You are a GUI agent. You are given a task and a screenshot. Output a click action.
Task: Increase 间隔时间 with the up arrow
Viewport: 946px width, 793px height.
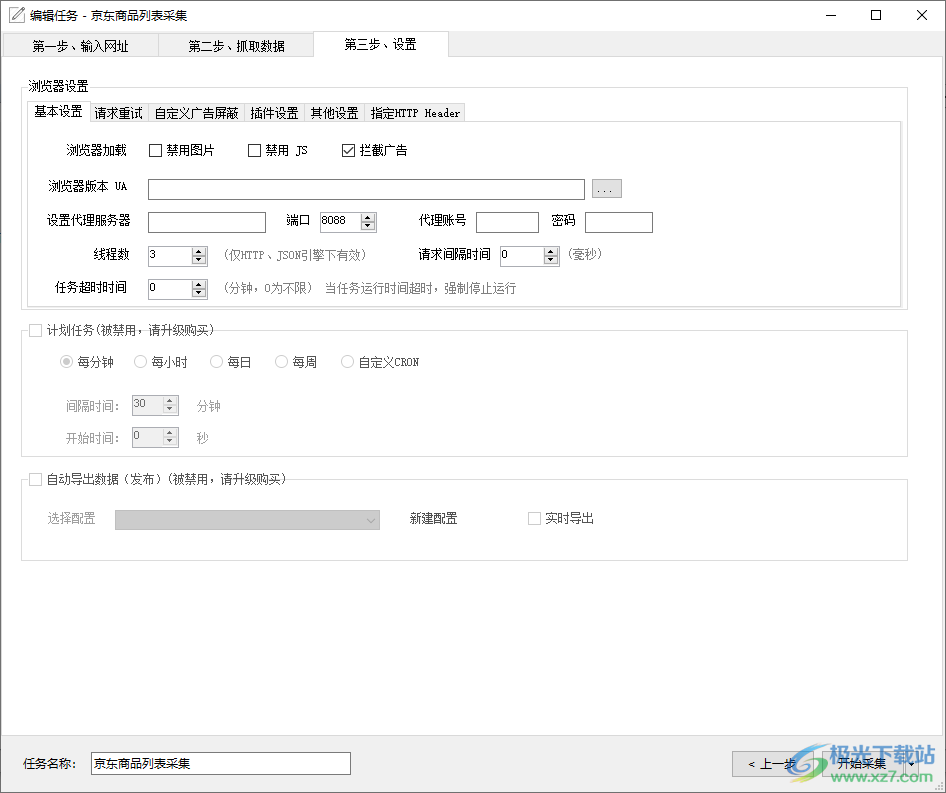tap(170, 401)
